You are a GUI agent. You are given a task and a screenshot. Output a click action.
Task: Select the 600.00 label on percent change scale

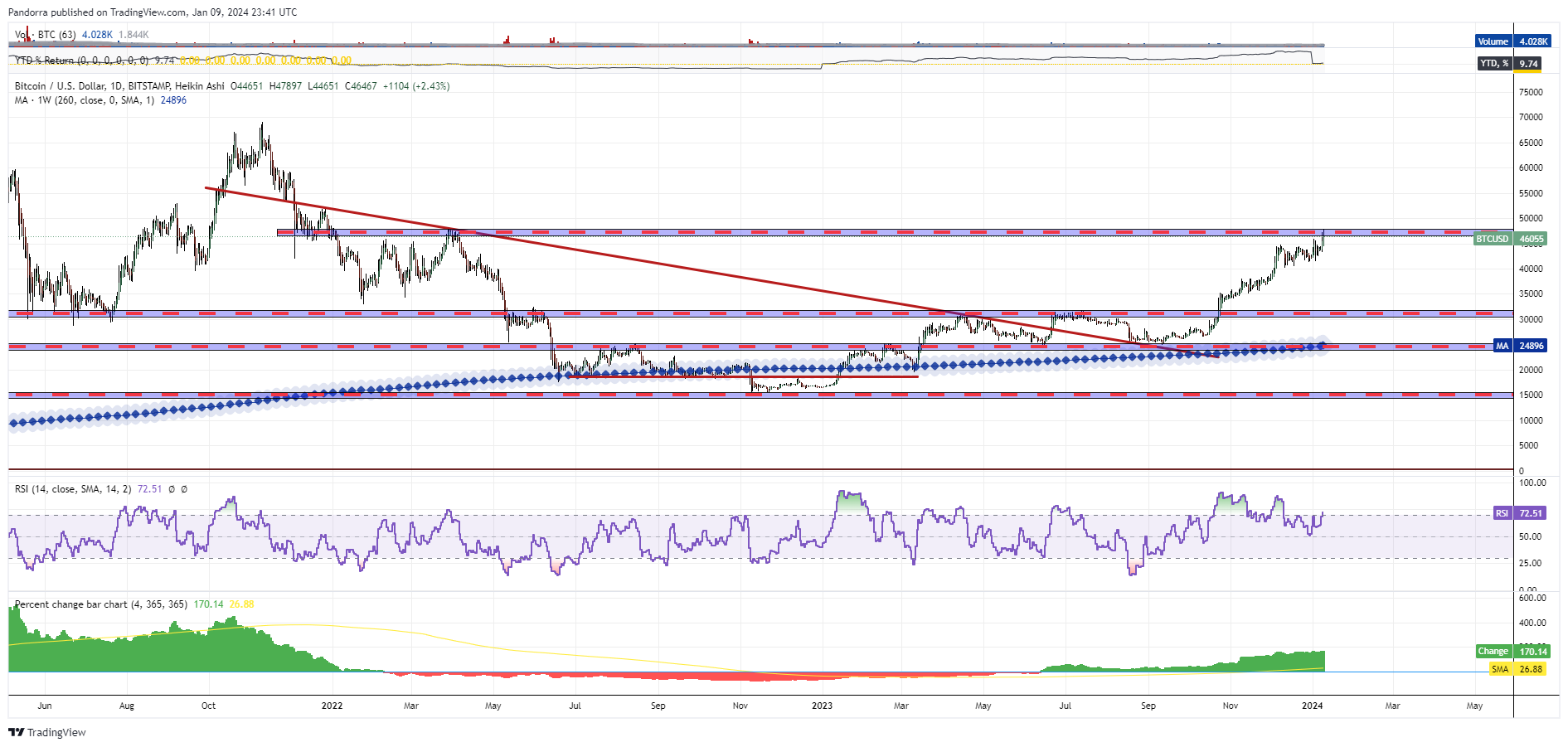click(1532, 598)
